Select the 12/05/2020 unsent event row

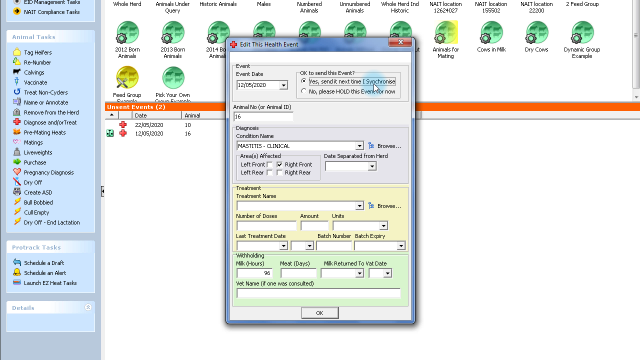(x=165, y=134)
